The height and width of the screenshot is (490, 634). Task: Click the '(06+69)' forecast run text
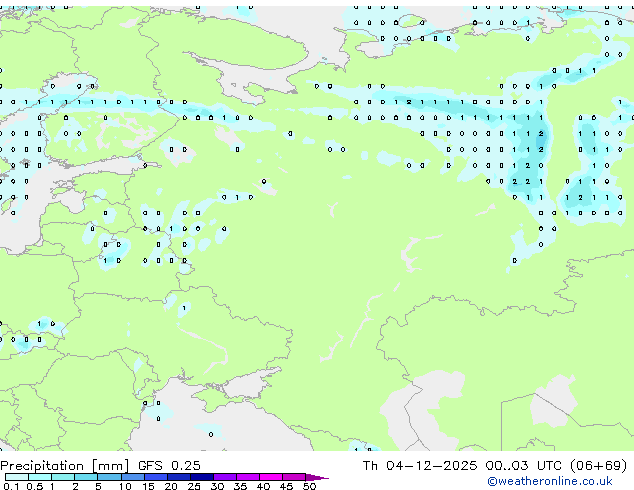[598, 466]
